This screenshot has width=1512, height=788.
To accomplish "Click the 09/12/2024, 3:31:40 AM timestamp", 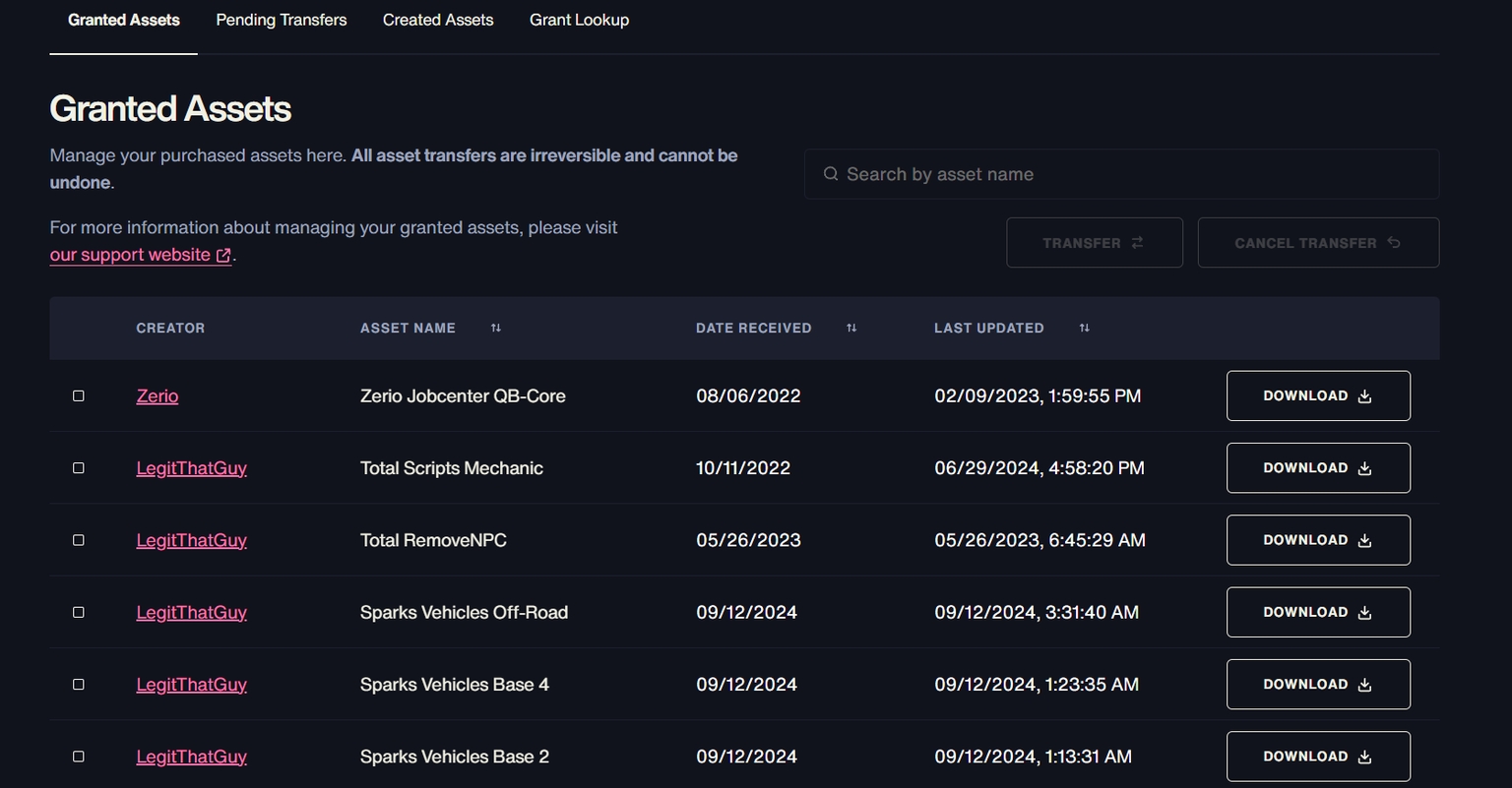I will (1037, 612).
